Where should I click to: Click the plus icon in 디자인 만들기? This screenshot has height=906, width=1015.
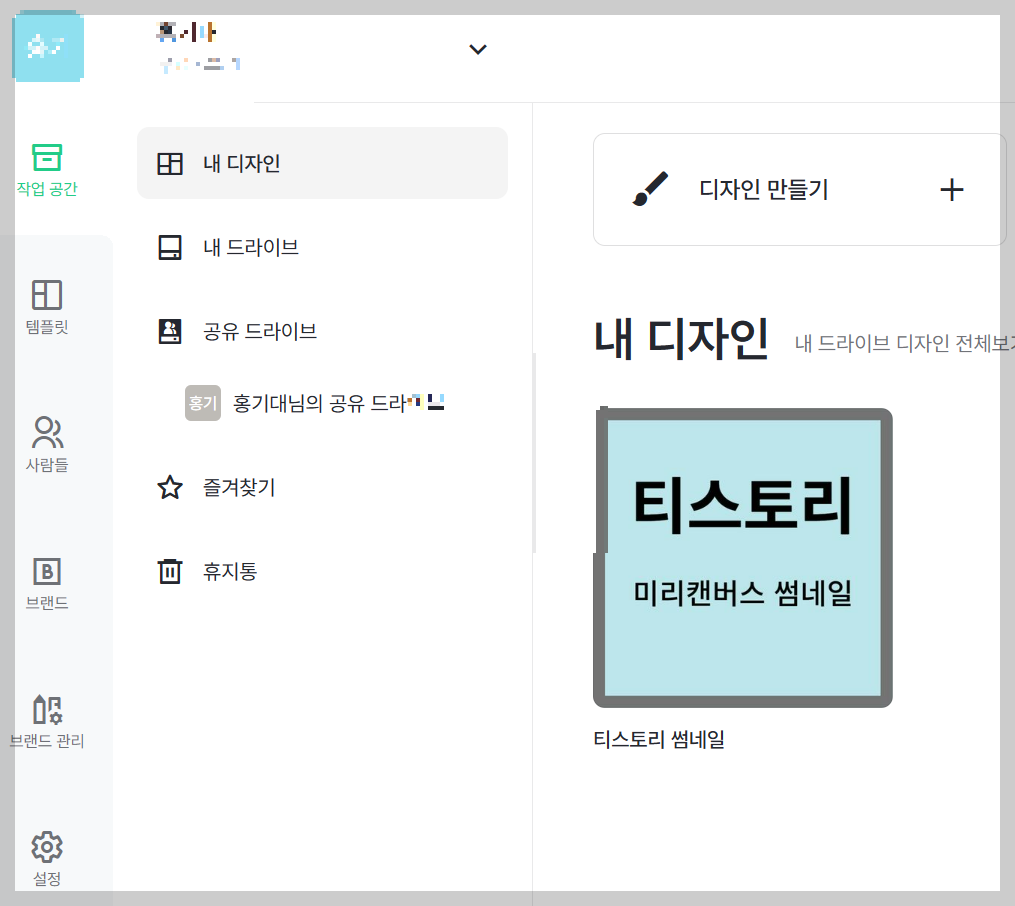coord(952,190)
